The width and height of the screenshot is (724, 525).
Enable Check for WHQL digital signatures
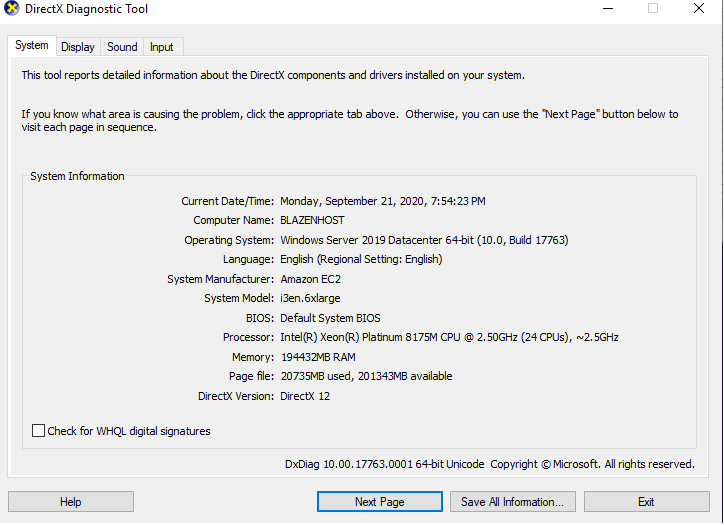click(38, 431)
